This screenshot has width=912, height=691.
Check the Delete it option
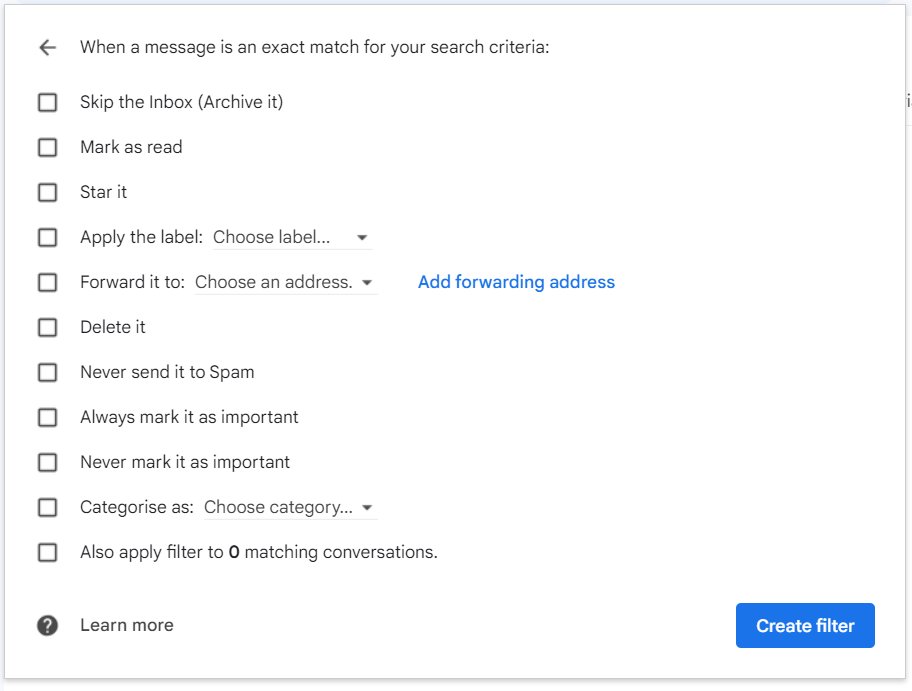47,327
